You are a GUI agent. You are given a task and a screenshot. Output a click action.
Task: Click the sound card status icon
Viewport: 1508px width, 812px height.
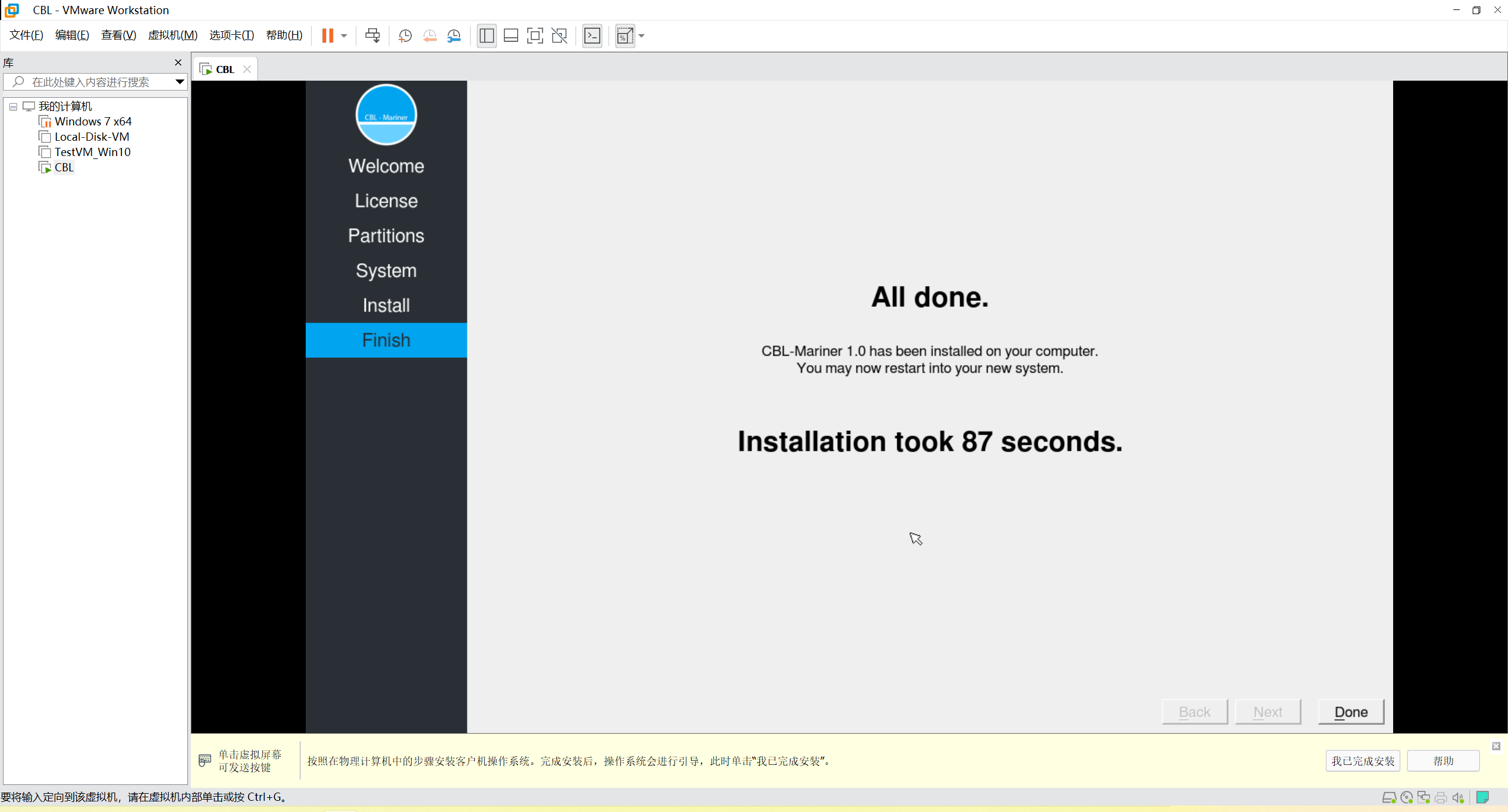click(x=1458, y=797)
